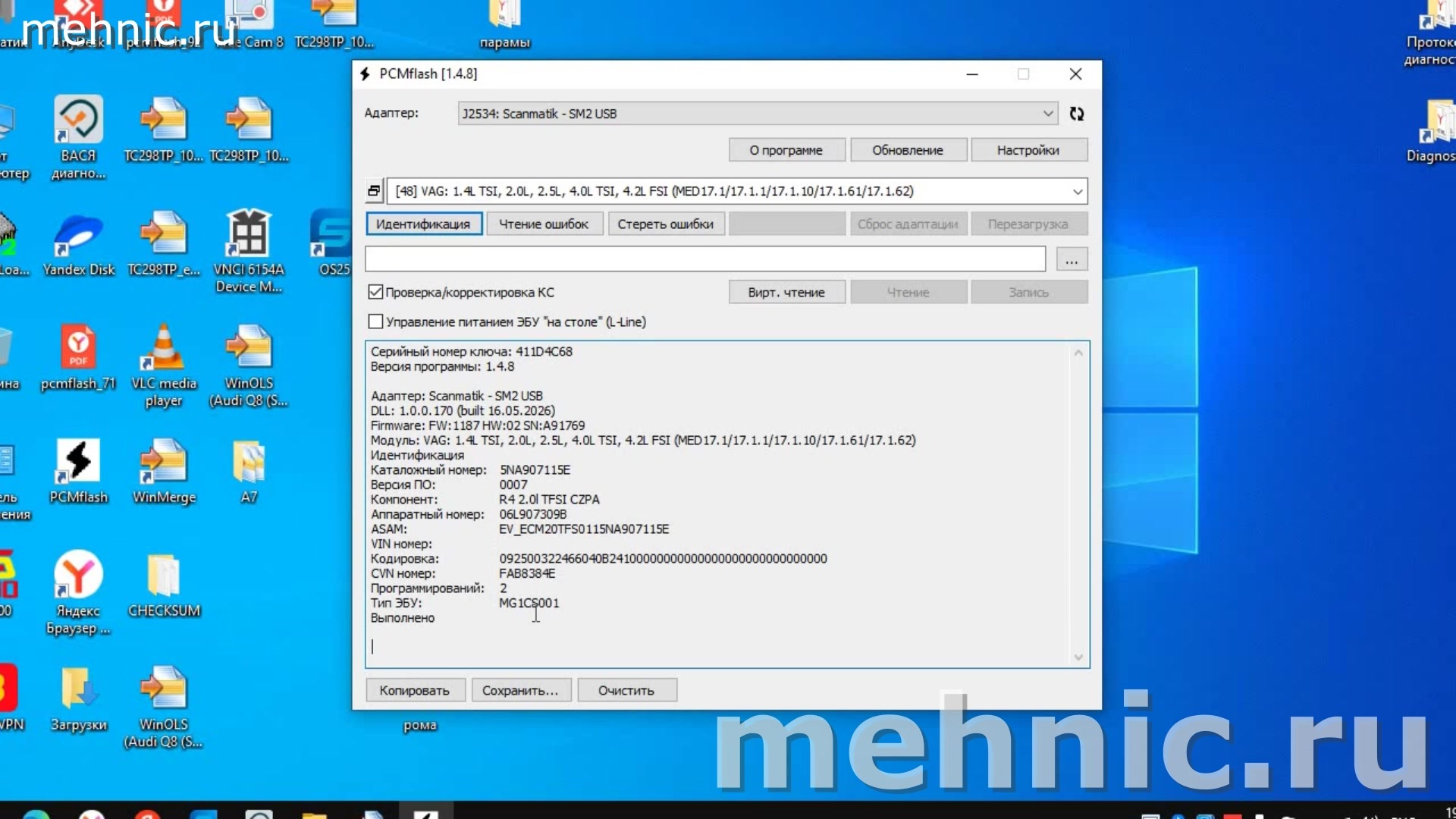Screen dimensions: 1456x819
Task: Open the A7 archive icon
Action: coord(249,472)
